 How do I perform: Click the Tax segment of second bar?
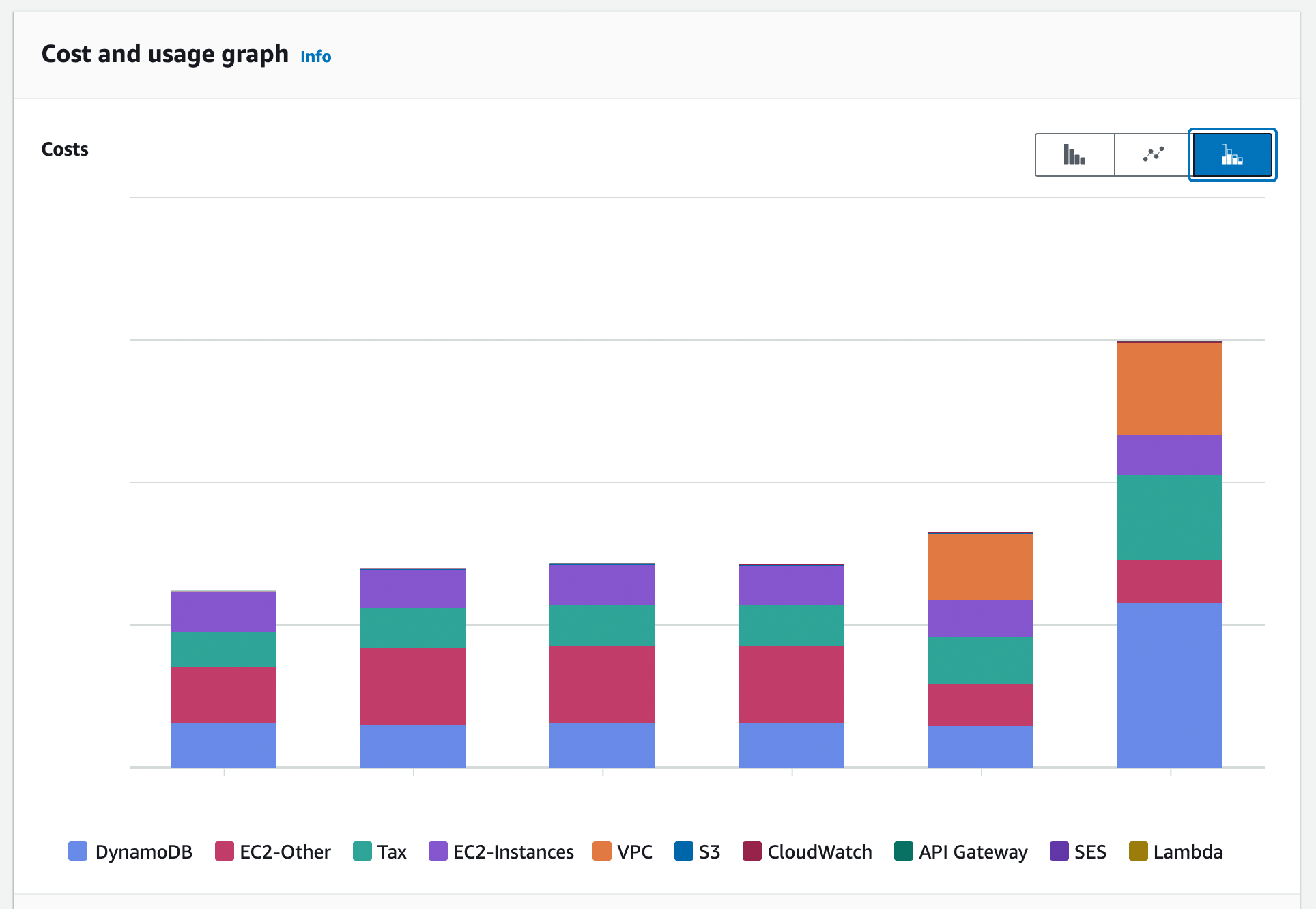point(412,628)
